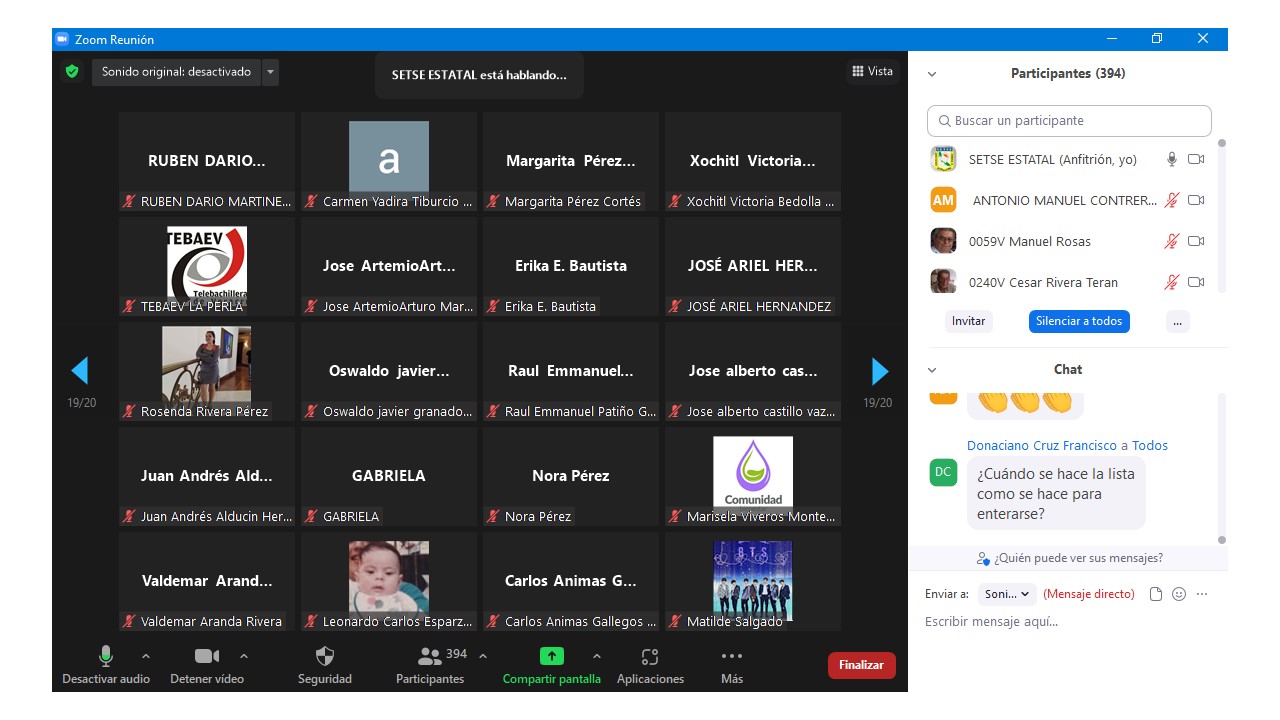
Task: Open the Vista layout menu
Action: coord(872,71)
